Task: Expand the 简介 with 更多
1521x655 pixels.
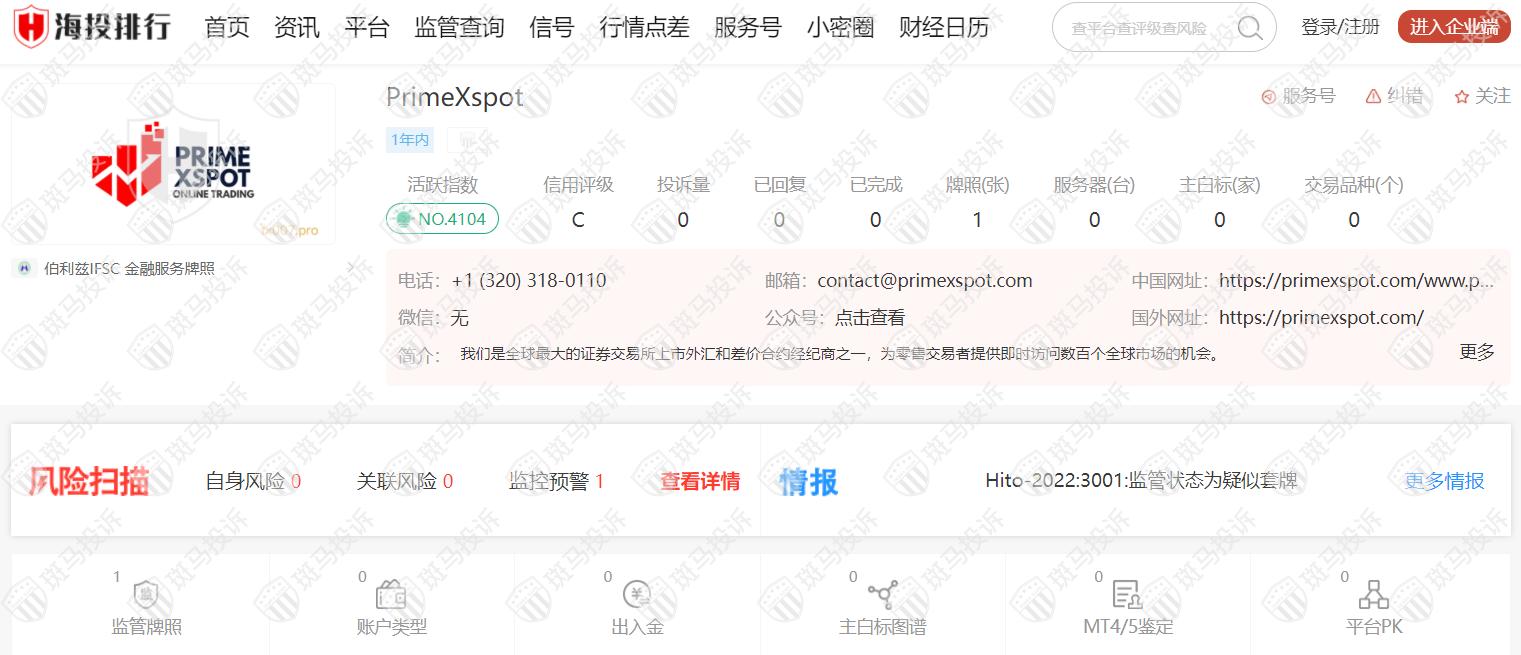Action: pos(1476,352)
